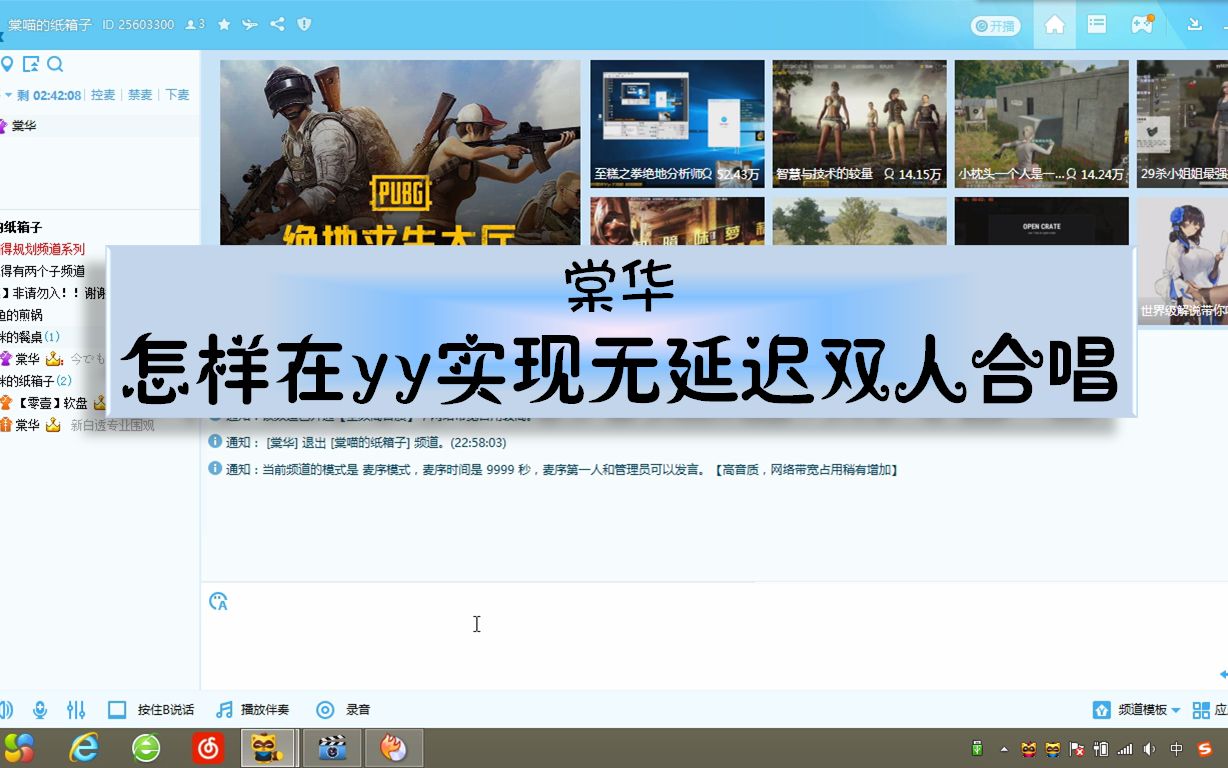The image size is (1228, 768).
Task: Click the 开播 start broadcast button
Action: point(996,26)
